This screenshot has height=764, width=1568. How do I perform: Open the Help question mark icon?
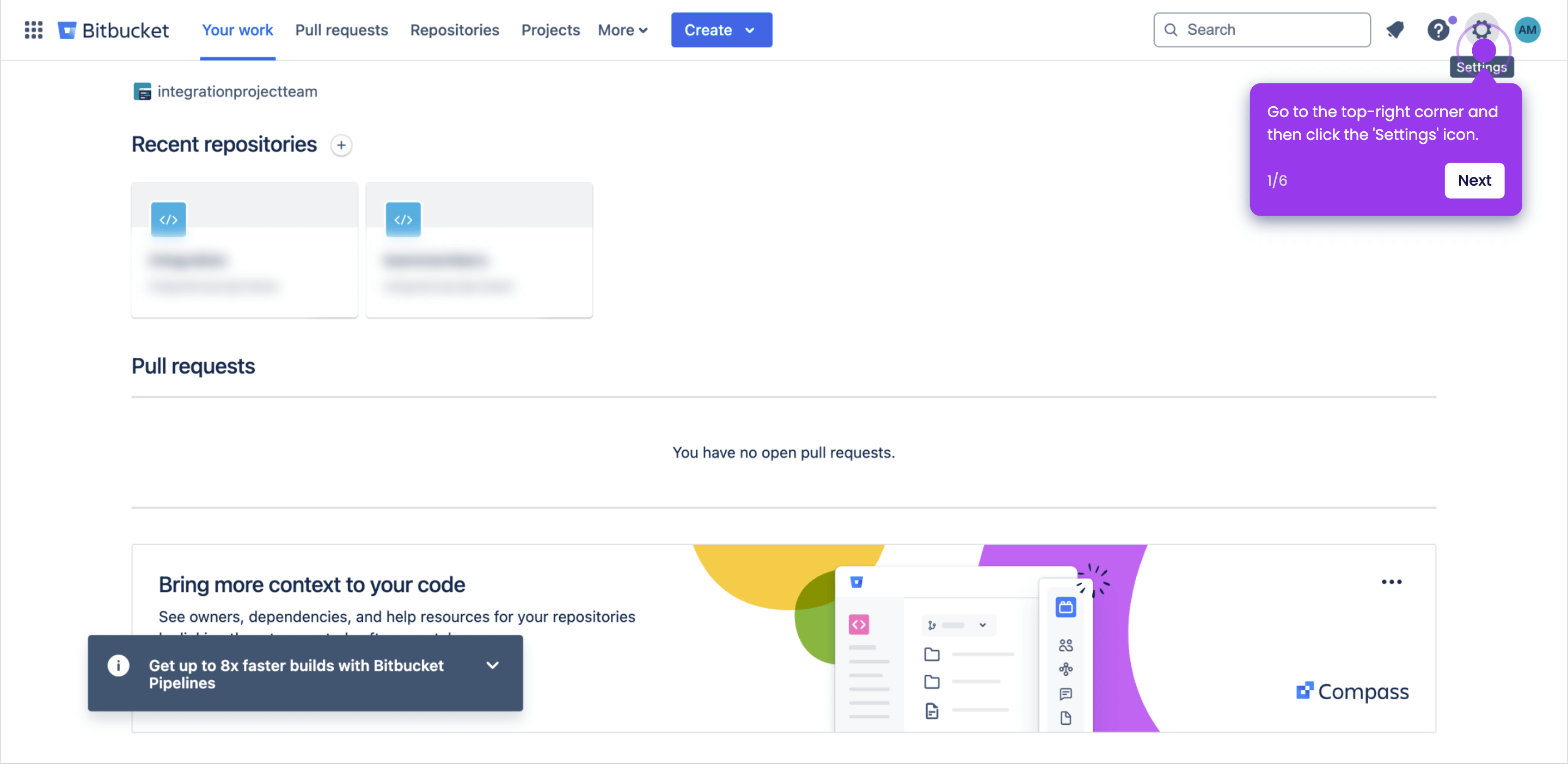1438,30
